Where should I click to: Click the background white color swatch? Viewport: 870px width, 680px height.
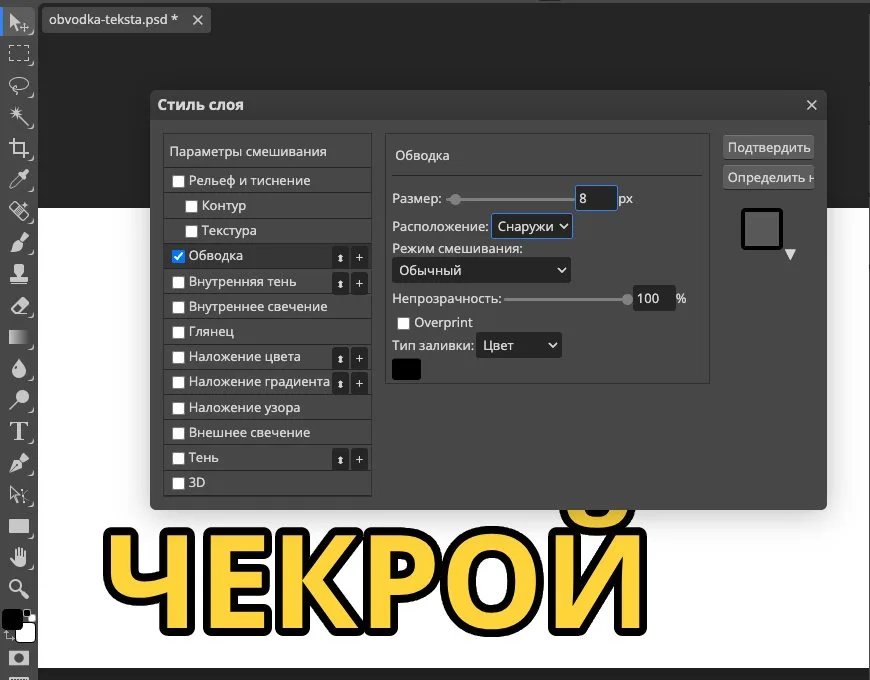pyautogui.click(x=28, y=634)
